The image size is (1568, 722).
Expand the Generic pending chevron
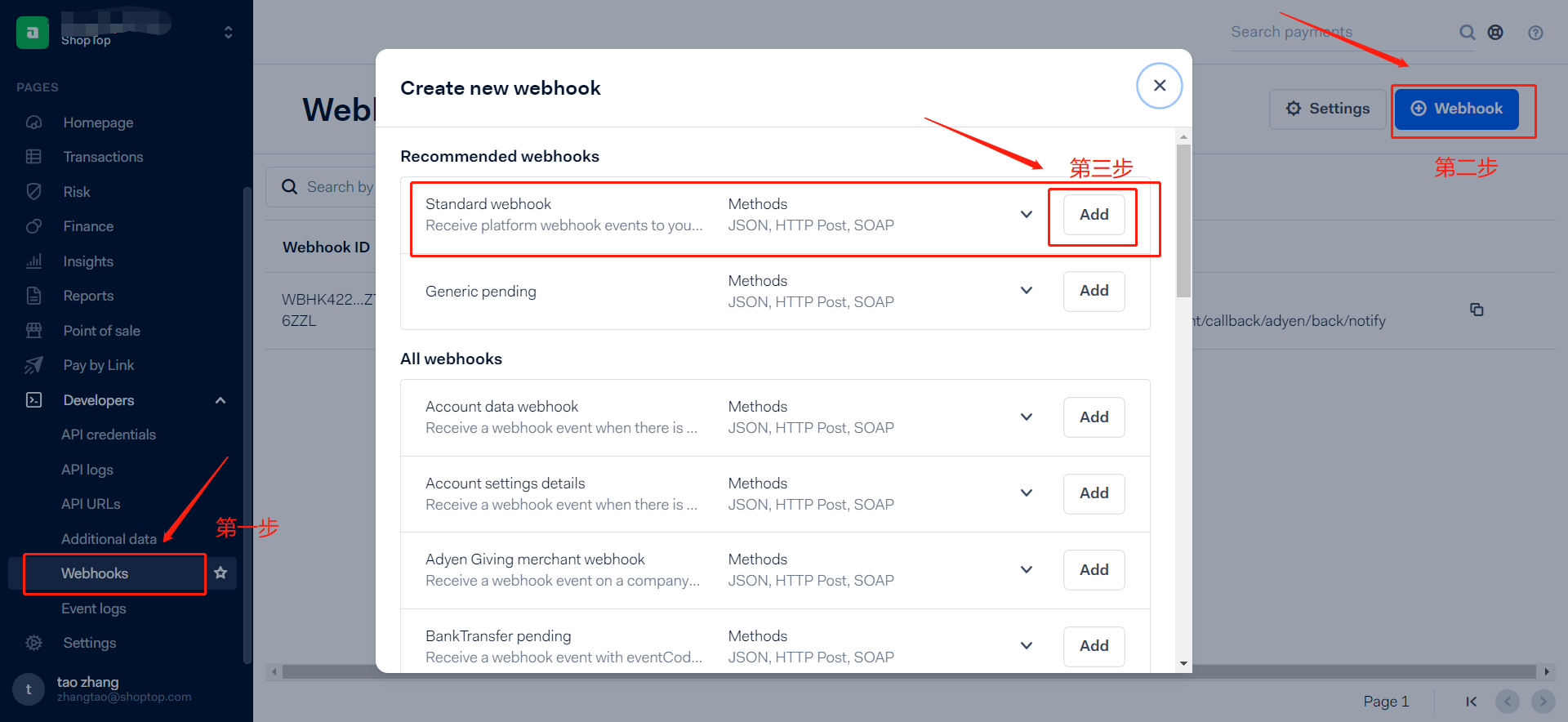tap(1027, 291)
